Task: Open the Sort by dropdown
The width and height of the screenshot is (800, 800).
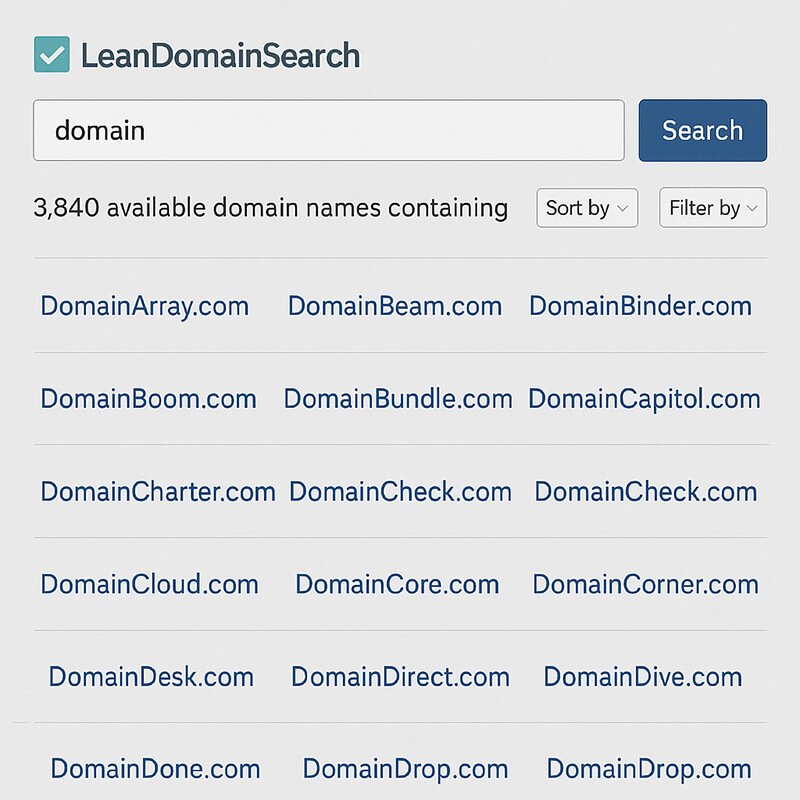Action: 586,208
